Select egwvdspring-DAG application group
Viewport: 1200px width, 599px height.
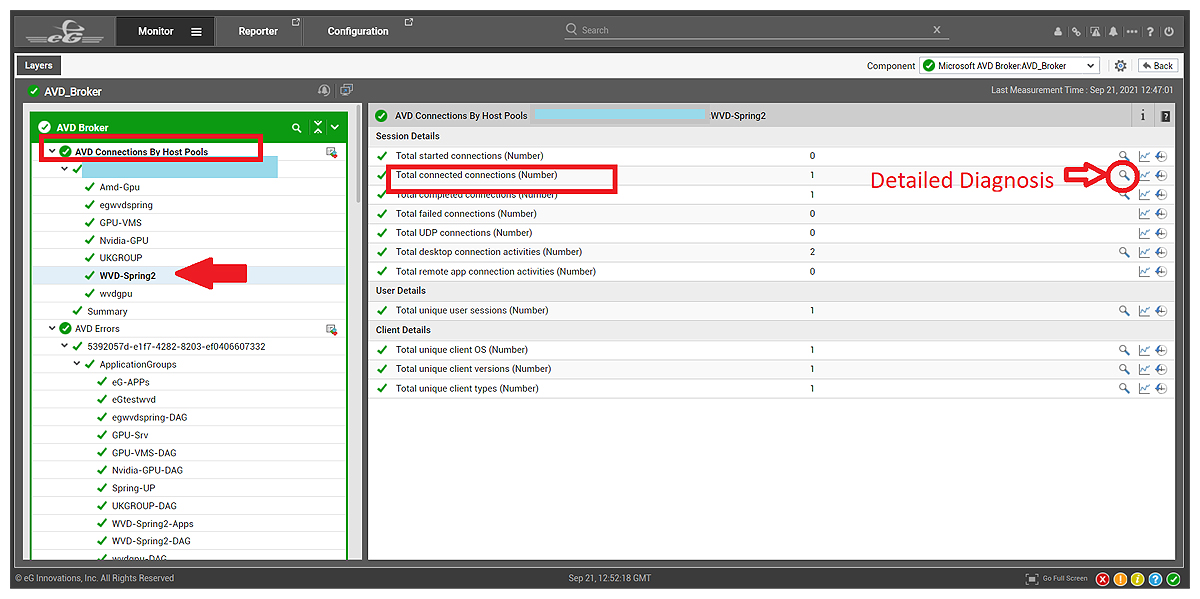pyautogui.click(x=149, y=418)
